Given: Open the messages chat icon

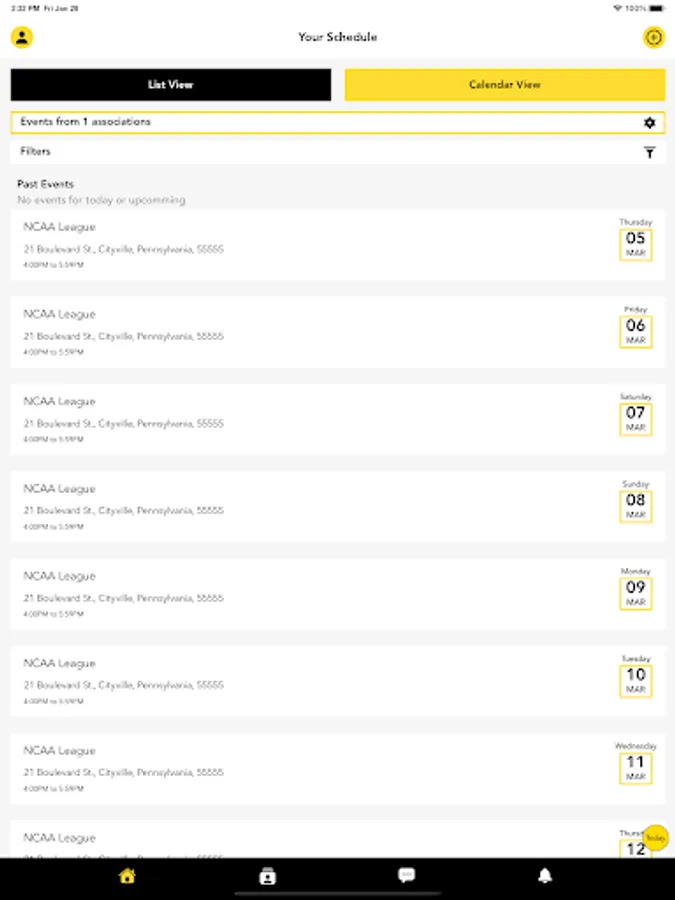Looking at the screenshot, I should [x=406, y=876].
